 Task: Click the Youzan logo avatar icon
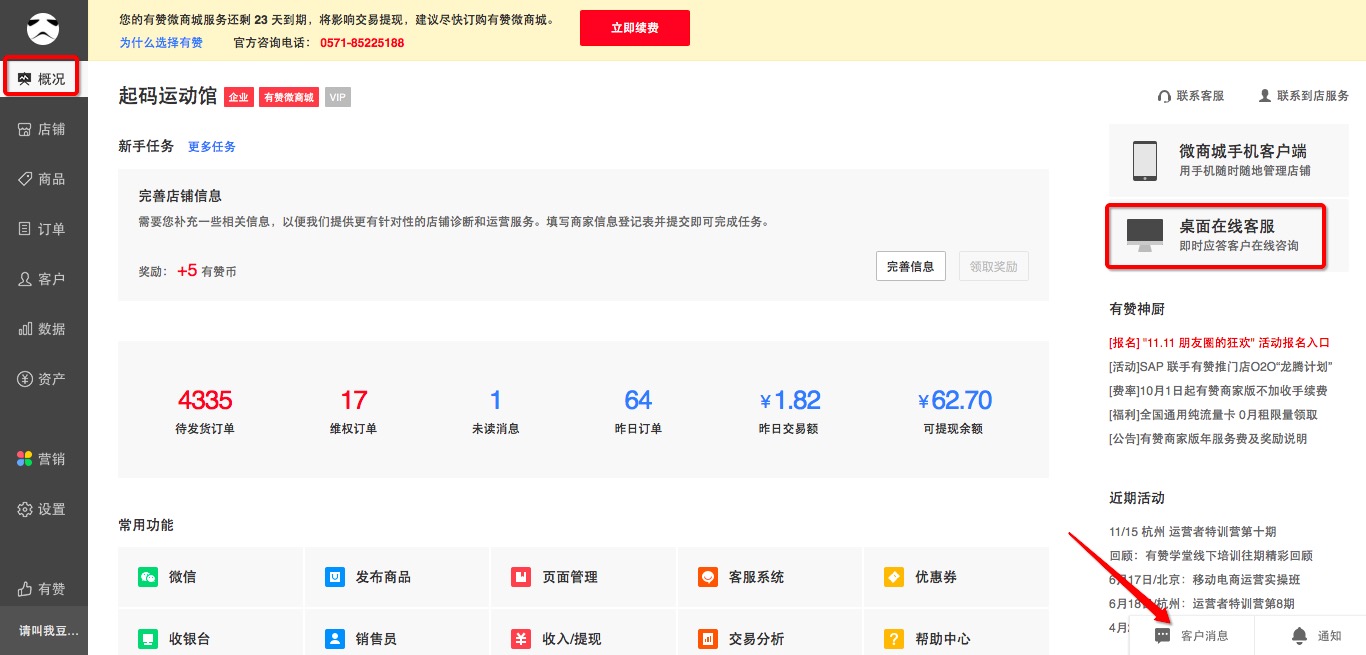43,29
